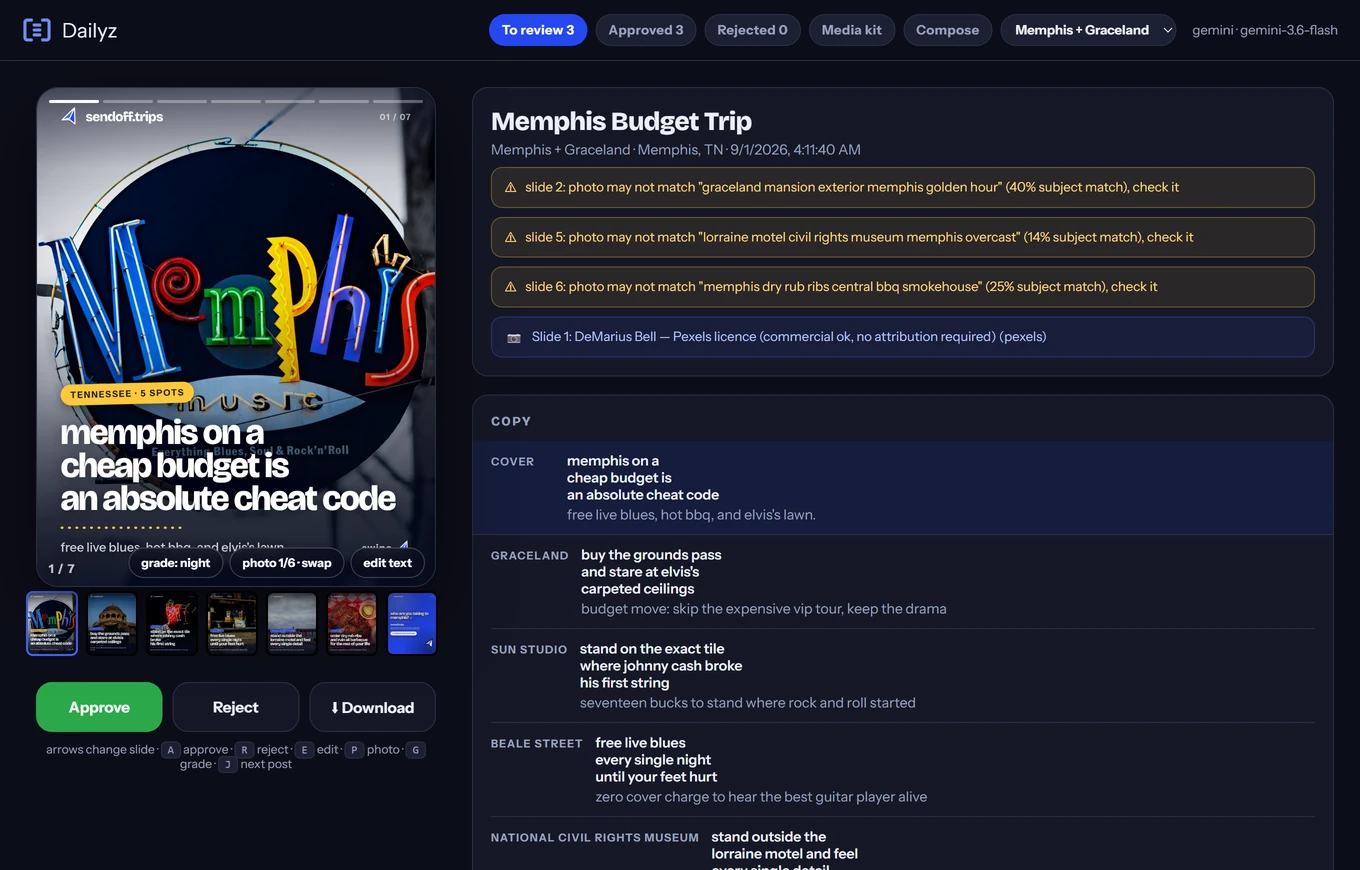Click the swipe arrow icon on slide preview
The image size is (1360, 870).
pos(404,547)
